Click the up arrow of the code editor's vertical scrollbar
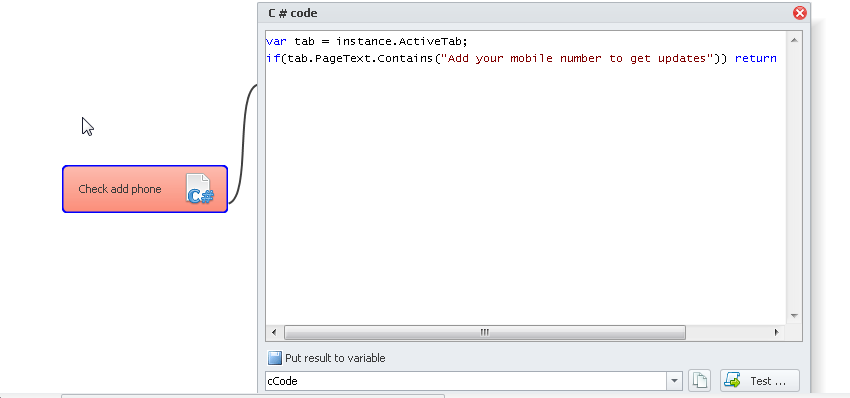The height and width of the screenshot is (398, 850). pyautogui.click(x=794, y=40)
